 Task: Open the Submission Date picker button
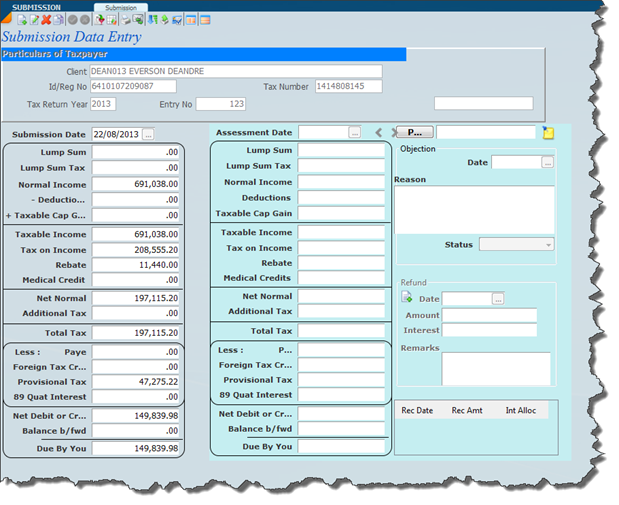click(x=148, y=133)
